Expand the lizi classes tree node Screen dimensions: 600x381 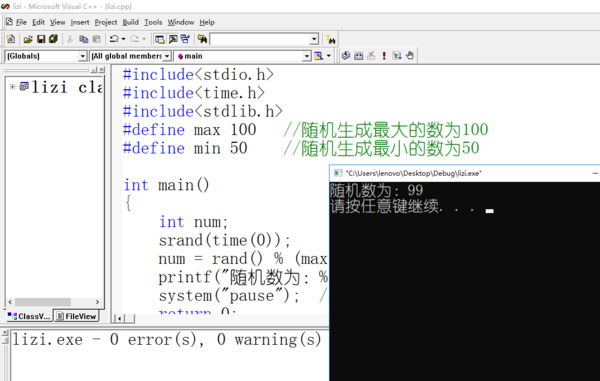click(x=13, y=87)
